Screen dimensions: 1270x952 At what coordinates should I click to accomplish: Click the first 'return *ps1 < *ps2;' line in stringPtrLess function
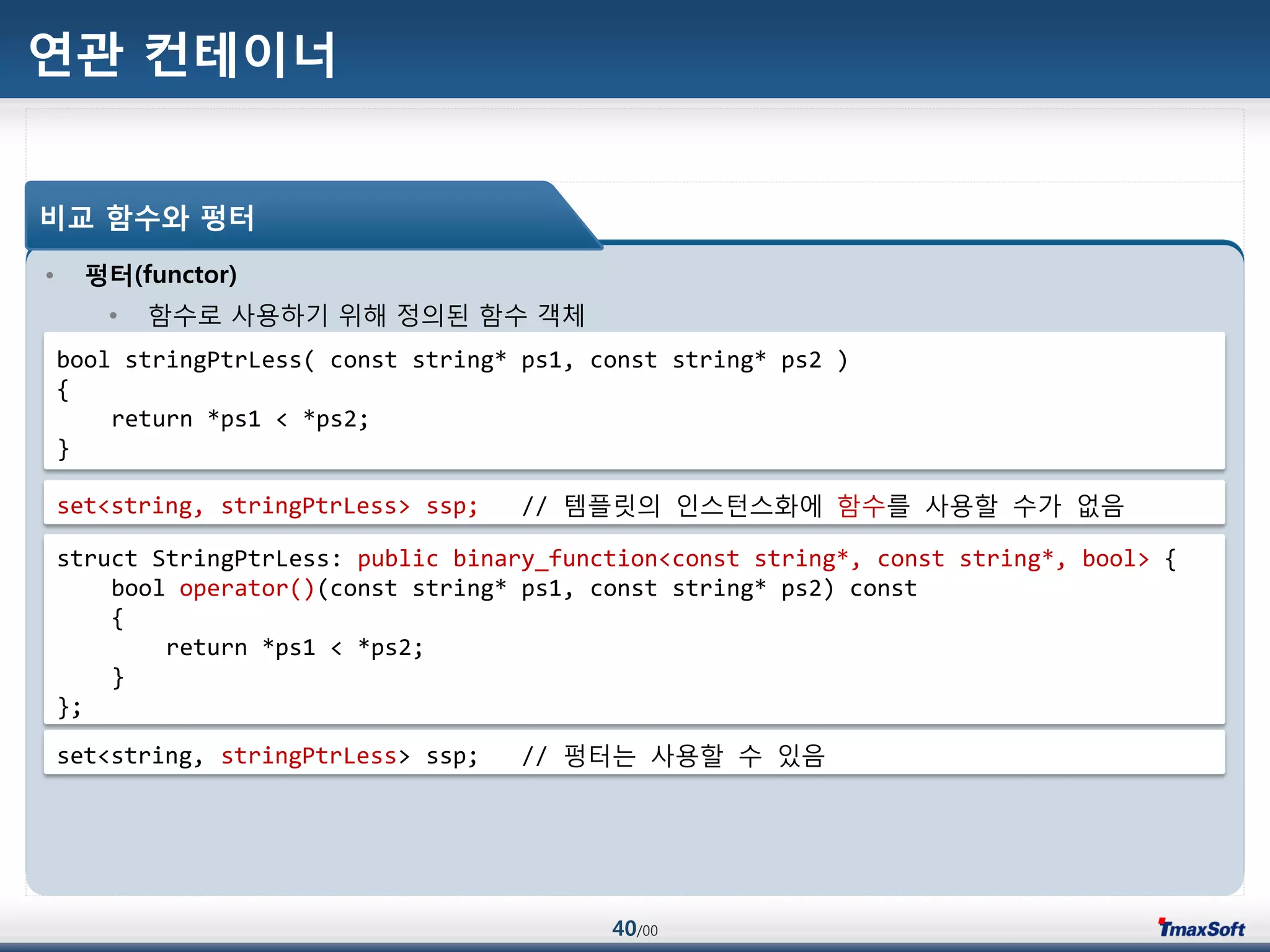tap(240, 419)
